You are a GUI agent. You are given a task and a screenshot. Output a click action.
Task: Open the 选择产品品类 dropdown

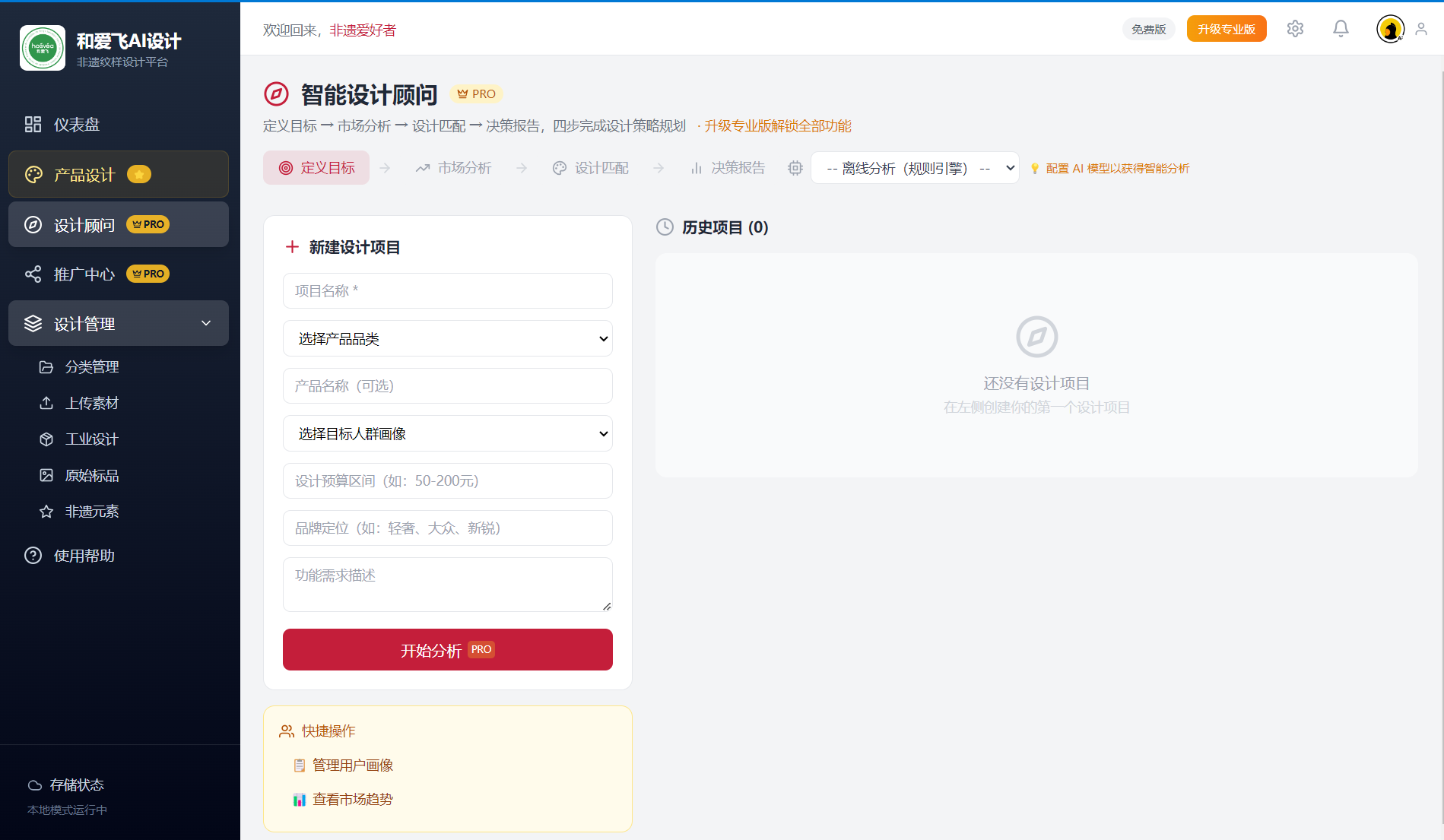coord(448,339)
